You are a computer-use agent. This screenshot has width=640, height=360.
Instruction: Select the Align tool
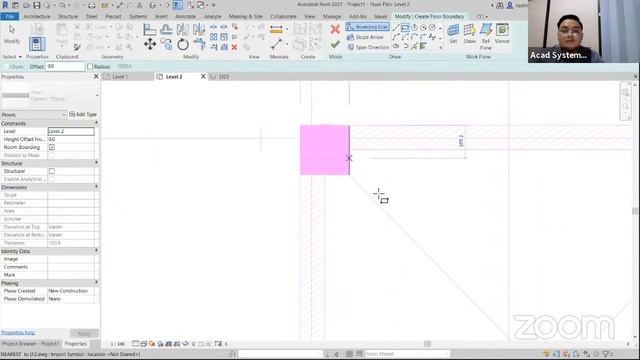click(x=150, y=29)
